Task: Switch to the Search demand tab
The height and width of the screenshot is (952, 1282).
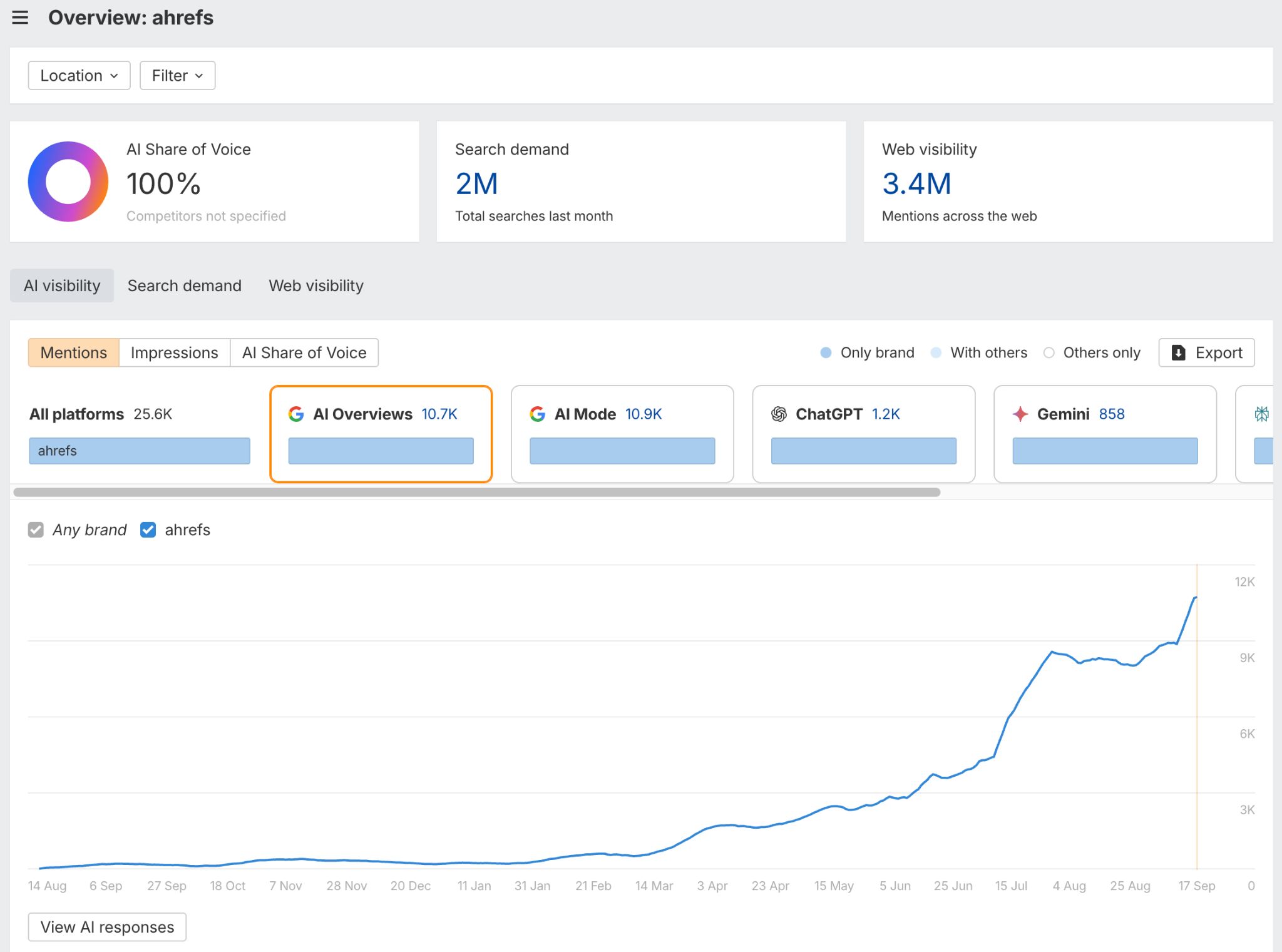Action: pyautogui.click(x=185, y=285)
